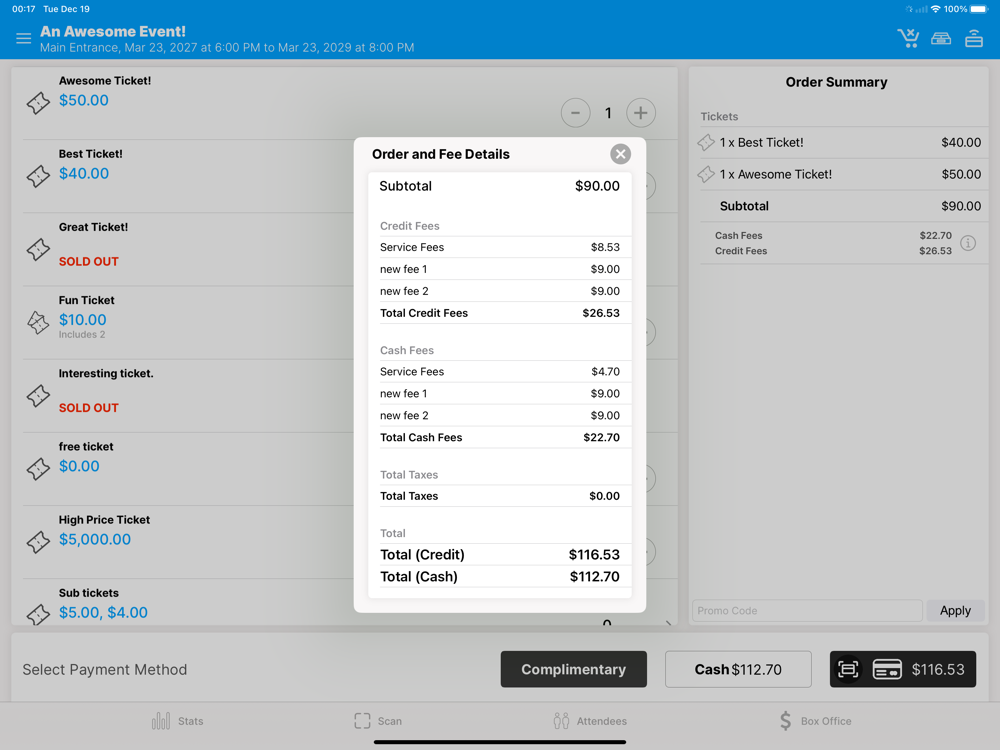The image size is (1000, 750).
Task: Tap the Total (Cash) $112.70 row
Action: [x=499, y=576]
